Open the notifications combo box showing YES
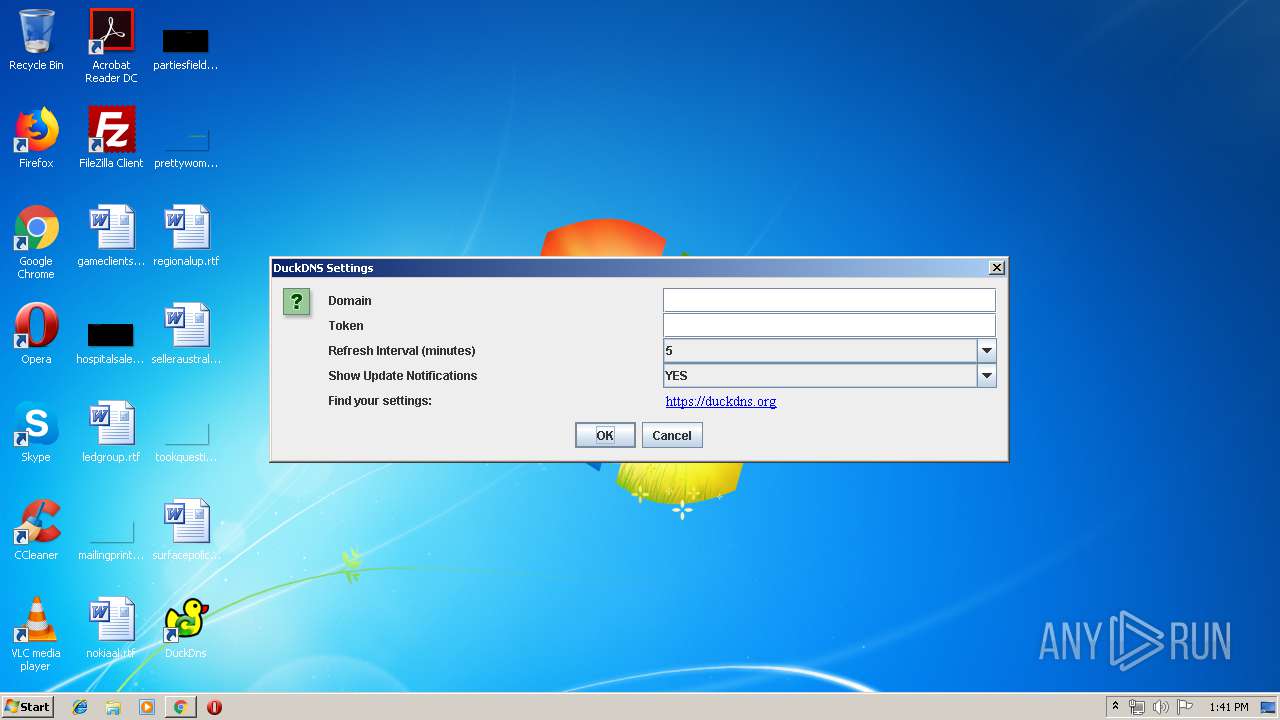Screen dimensions: 1280x720 (x=829, y=375)
